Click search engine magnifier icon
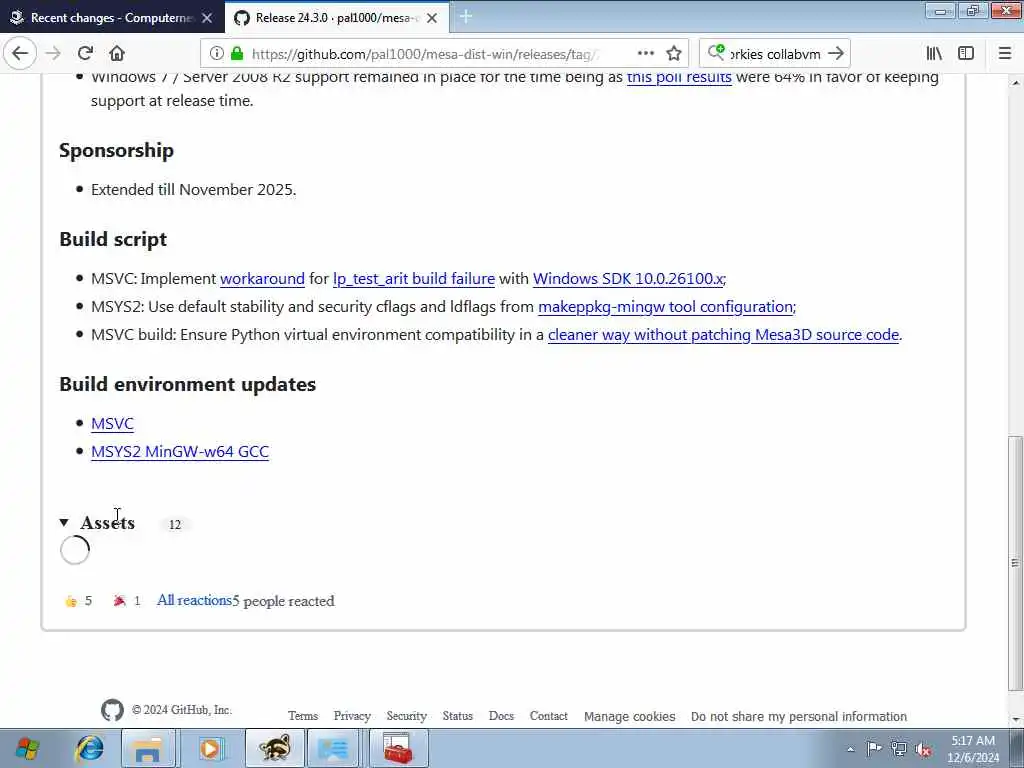This screenshot has height=768, width=1024. 716,52
